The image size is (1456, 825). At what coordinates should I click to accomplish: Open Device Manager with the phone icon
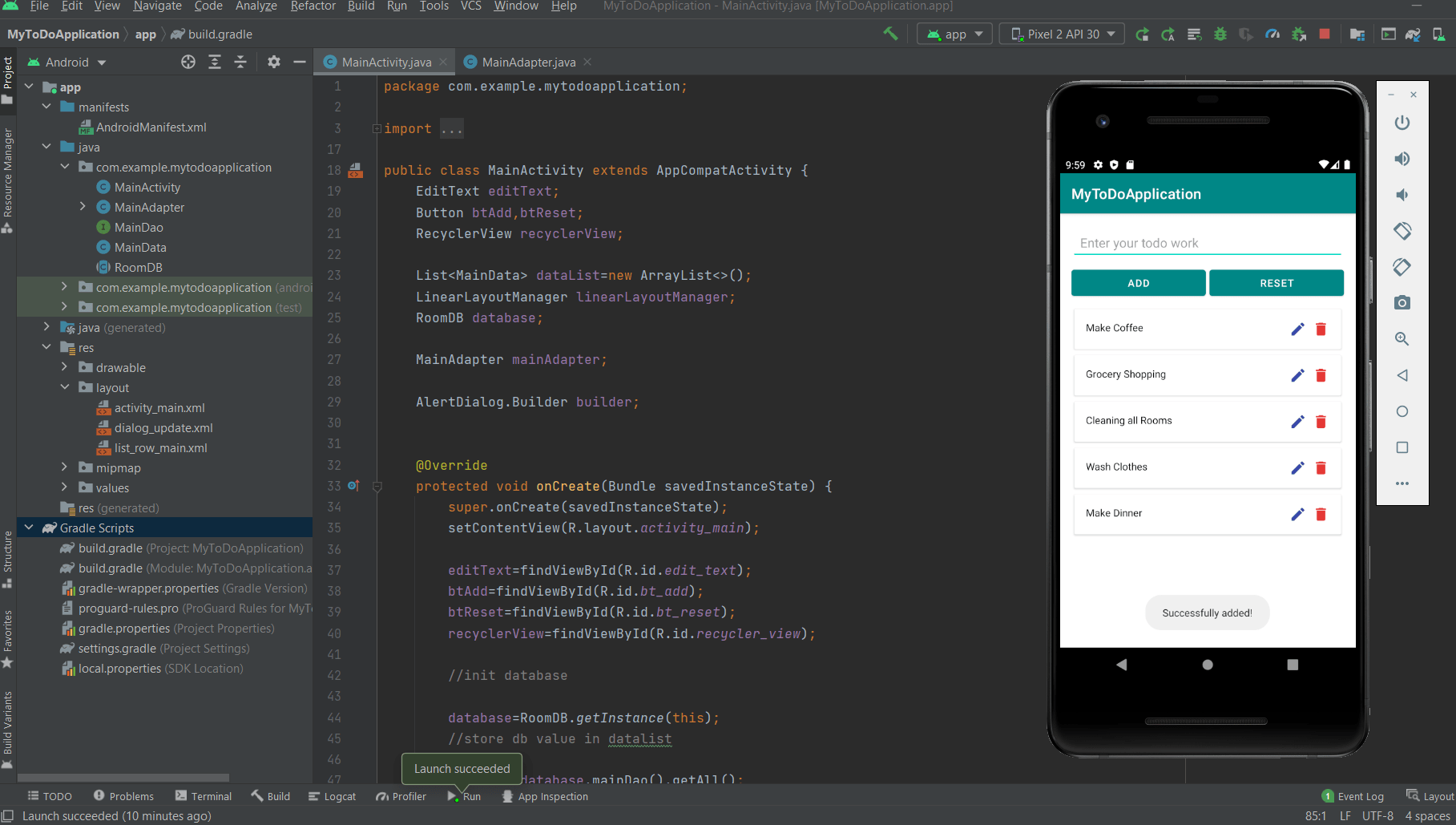tap(1438, 34)
